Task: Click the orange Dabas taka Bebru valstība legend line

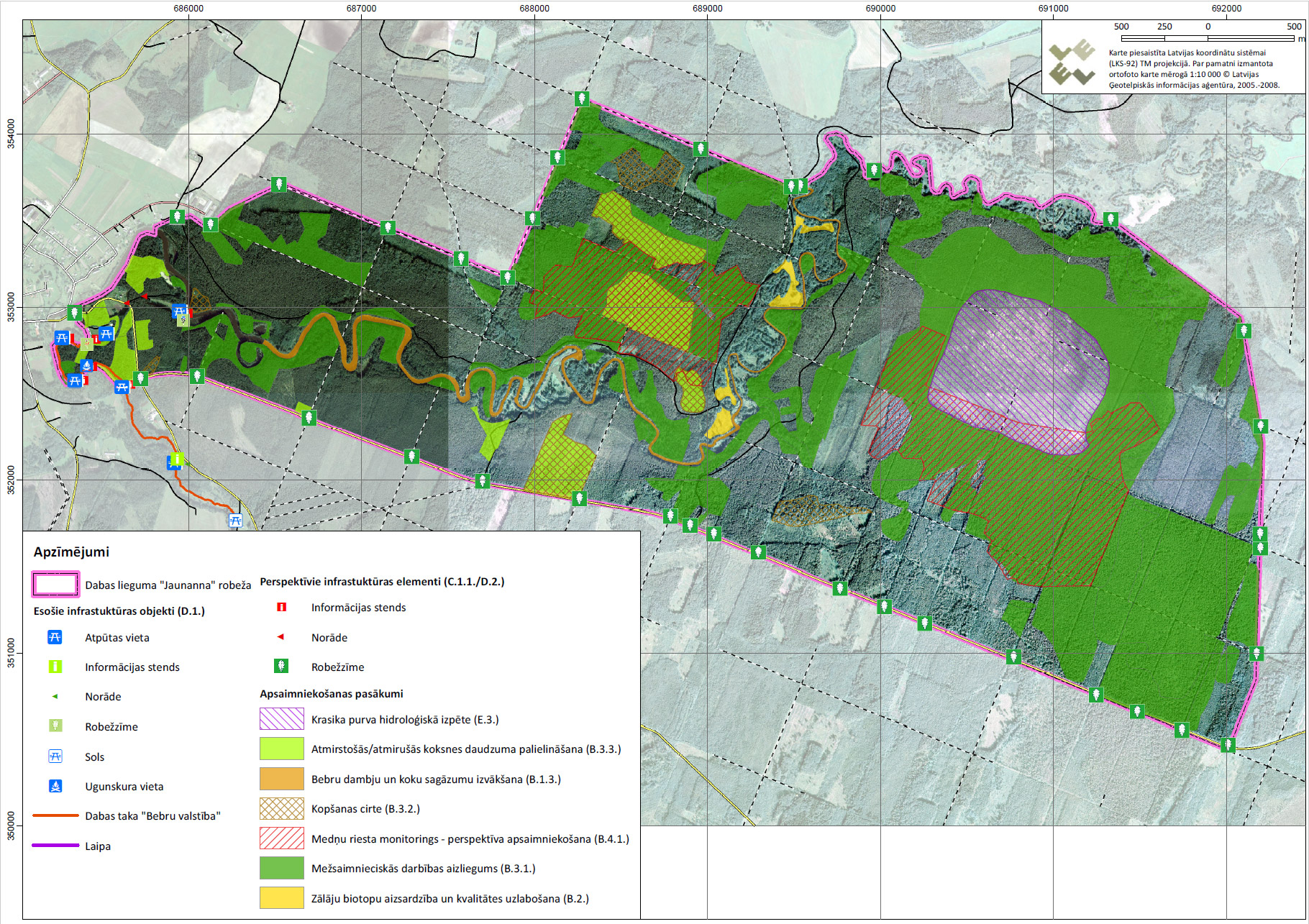Action: [55, 815]
